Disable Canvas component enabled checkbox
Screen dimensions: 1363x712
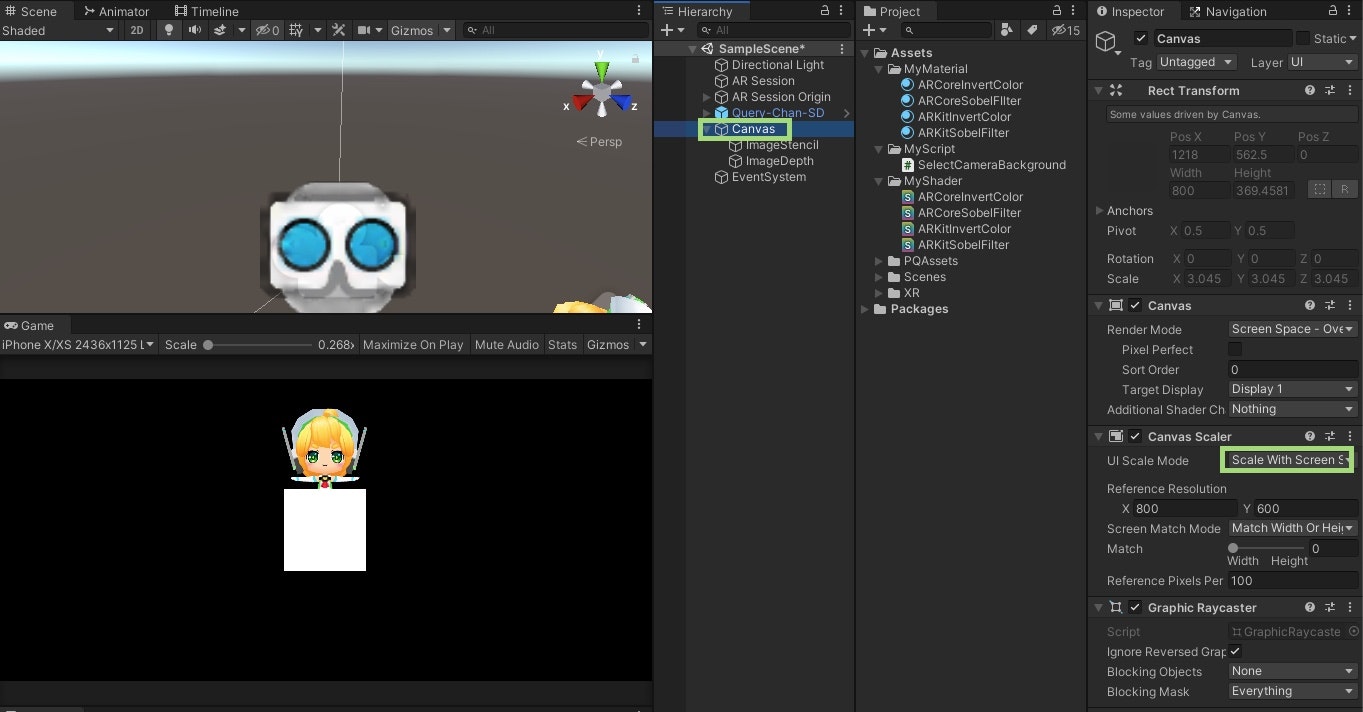click(x=1135, y=305)
